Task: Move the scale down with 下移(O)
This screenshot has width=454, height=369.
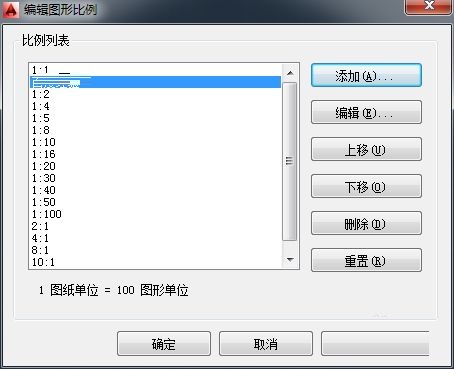Action: pyautogui.click(x=366, y=187)
